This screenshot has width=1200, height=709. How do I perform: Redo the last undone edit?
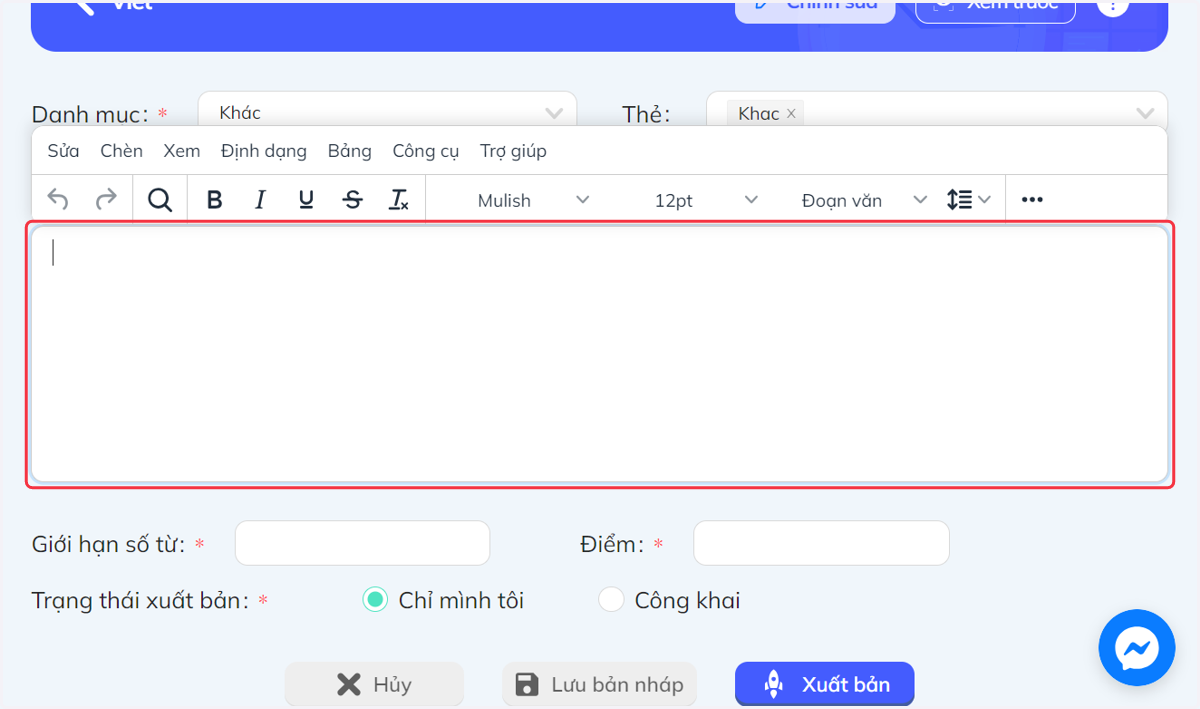pyautogui.click(x=106, y=200)
